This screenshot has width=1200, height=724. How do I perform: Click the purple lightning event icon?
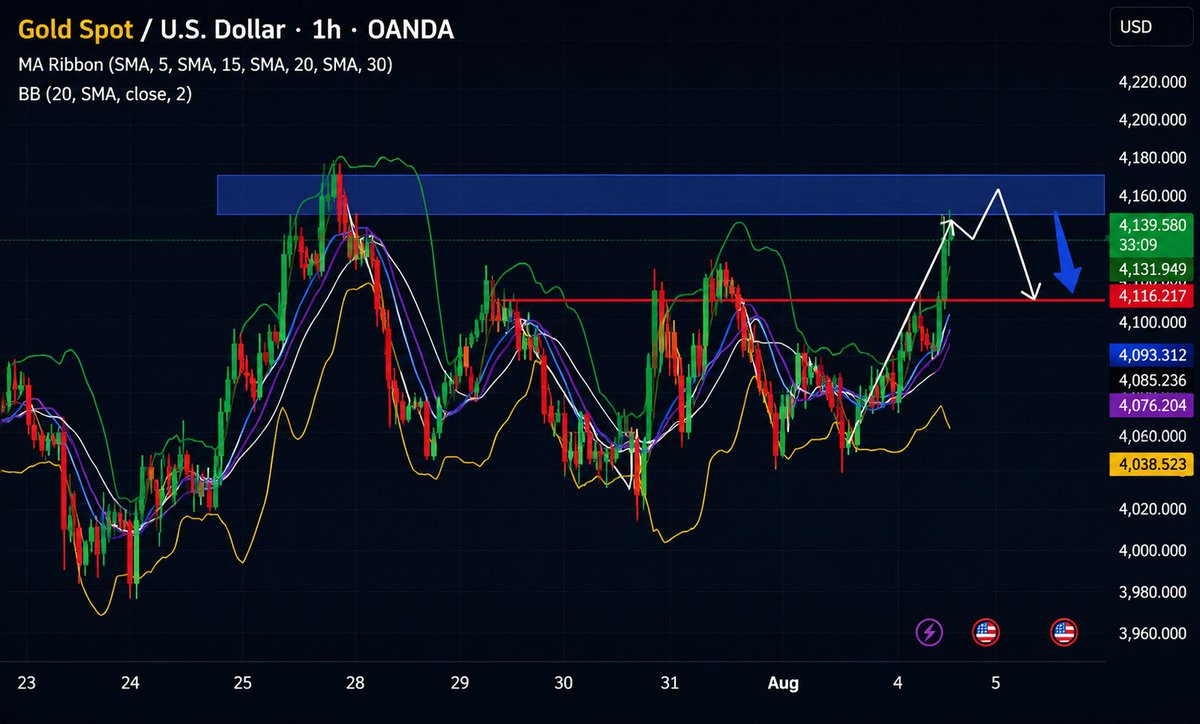930,631
